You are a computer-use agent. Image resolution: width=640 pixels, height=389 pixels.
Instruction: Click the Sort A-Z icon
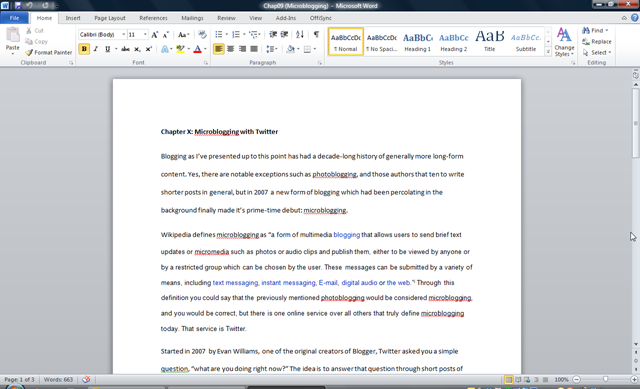[x=300, y=35]
